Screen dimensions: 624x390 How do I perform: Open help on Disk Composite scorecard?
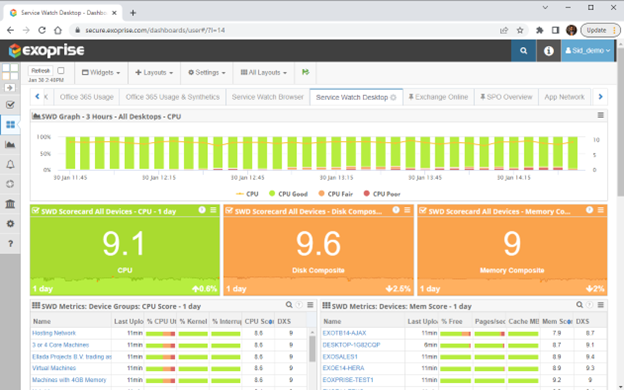pos(396,210)
